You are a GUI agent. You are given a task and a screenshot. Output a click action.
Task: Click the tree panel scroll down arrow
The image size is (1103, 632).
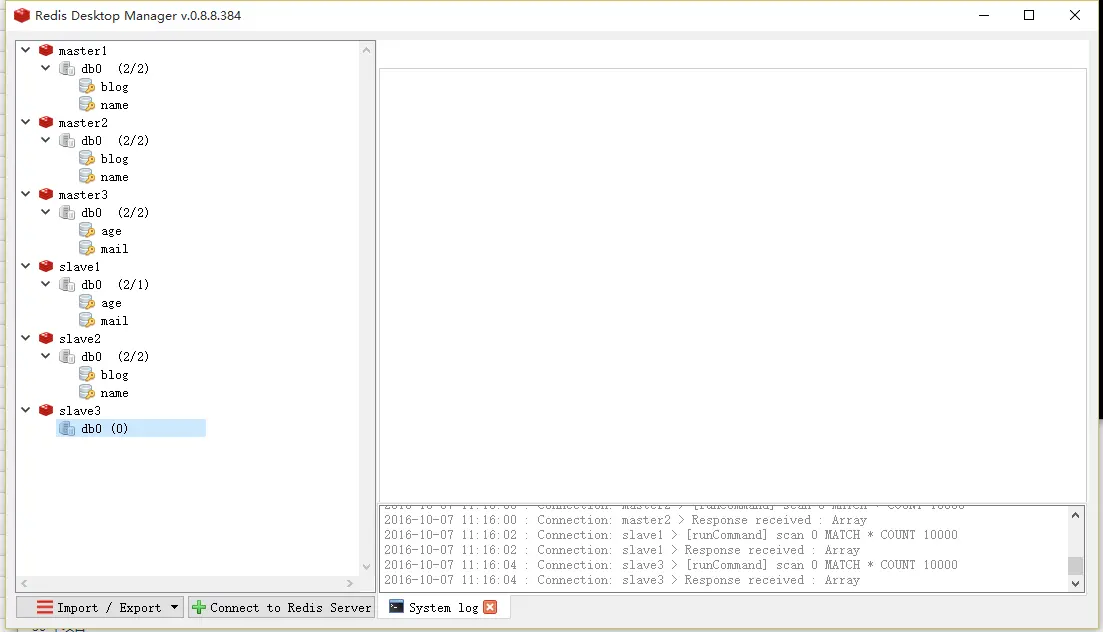(x=366, y=567)
